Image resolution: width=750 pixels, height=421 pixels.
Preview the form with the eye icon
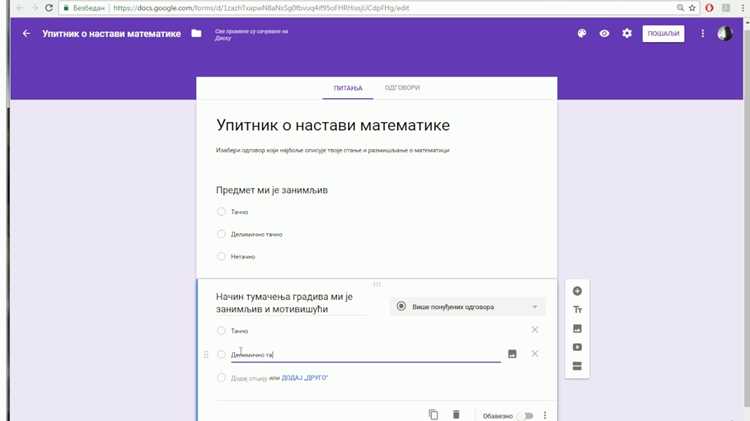tap(604, 33)
